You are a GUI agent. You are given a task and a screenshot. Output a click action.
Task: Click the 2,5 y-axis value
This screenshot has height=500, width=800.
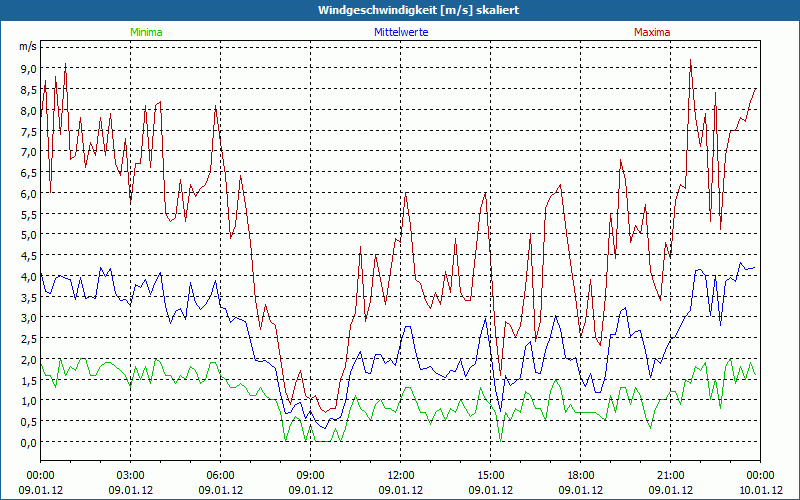pyautogui.click(x=29, y=339)
